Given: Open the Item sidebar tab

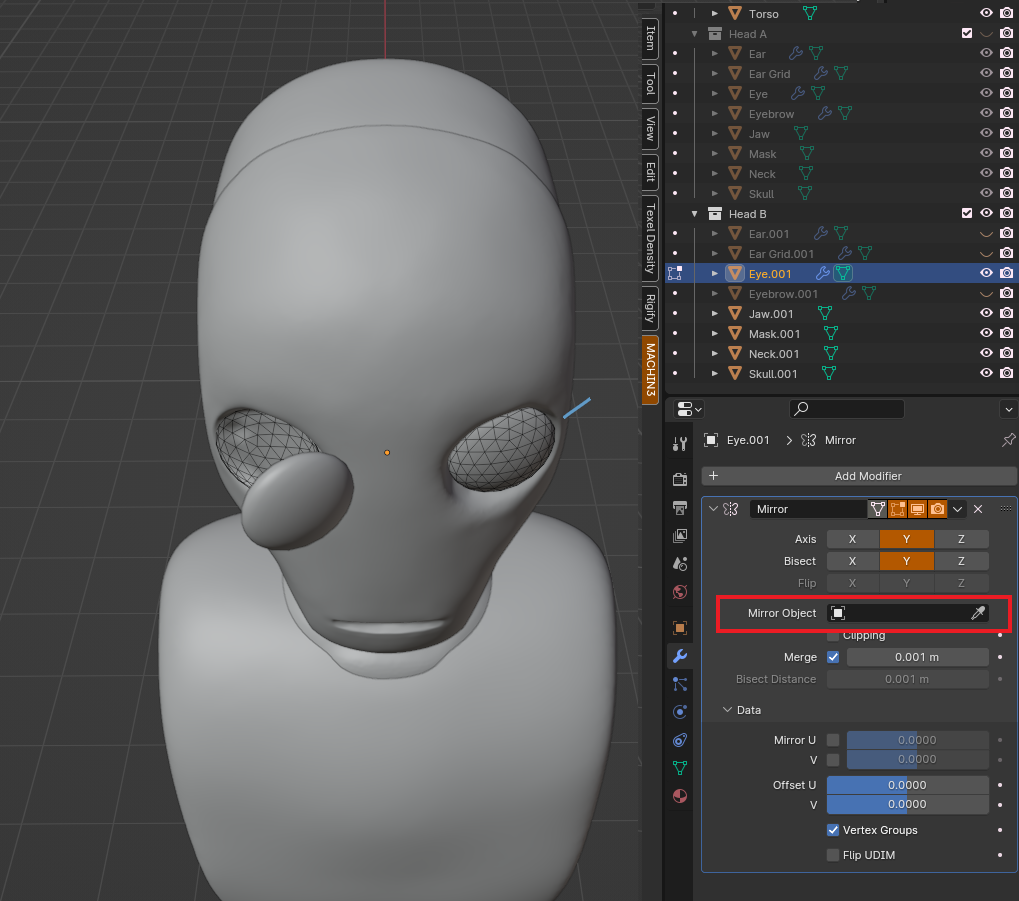Looking at the screenshot, I should click(651, 38).
